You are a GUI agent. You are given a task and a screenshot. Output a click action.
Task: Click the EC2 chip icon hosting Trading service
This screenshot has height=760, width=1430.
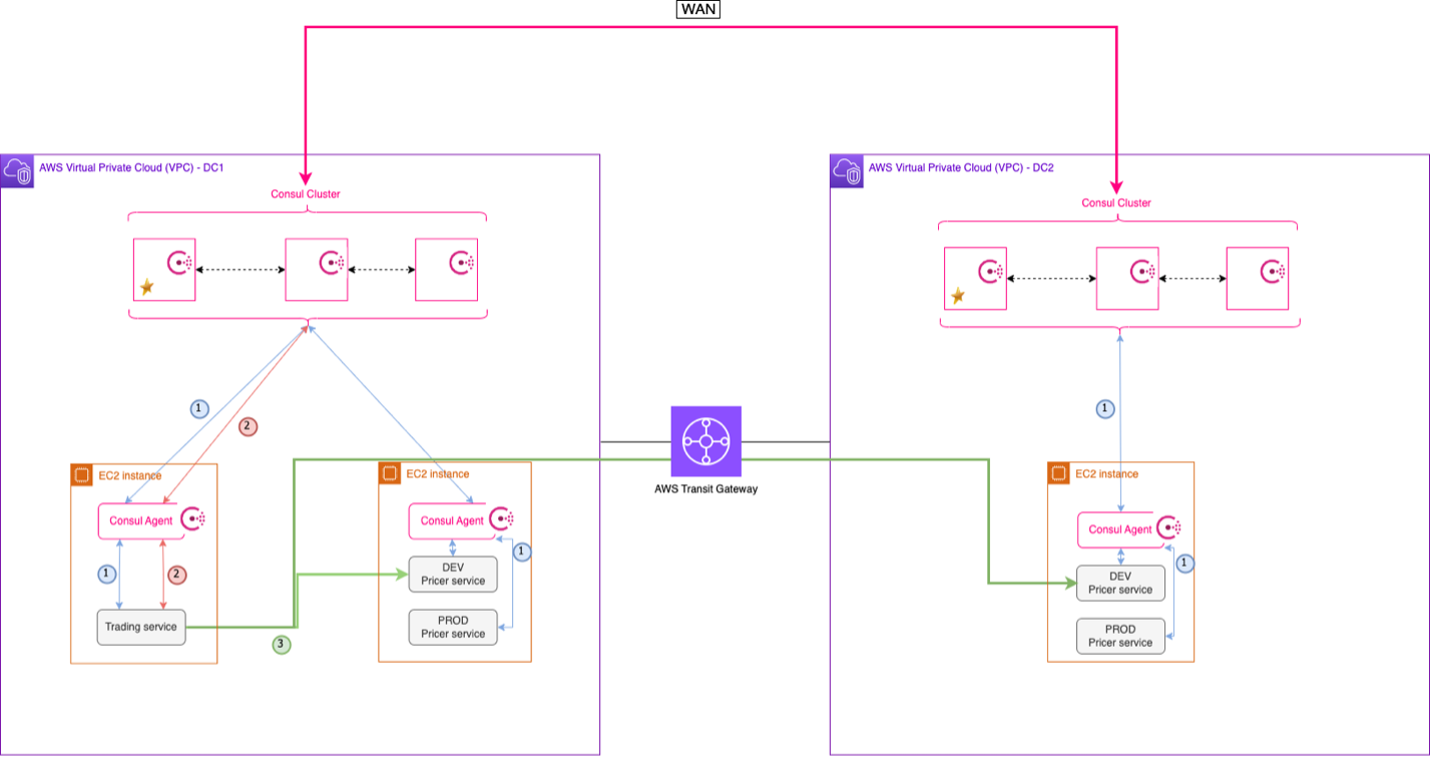point(80,475)
